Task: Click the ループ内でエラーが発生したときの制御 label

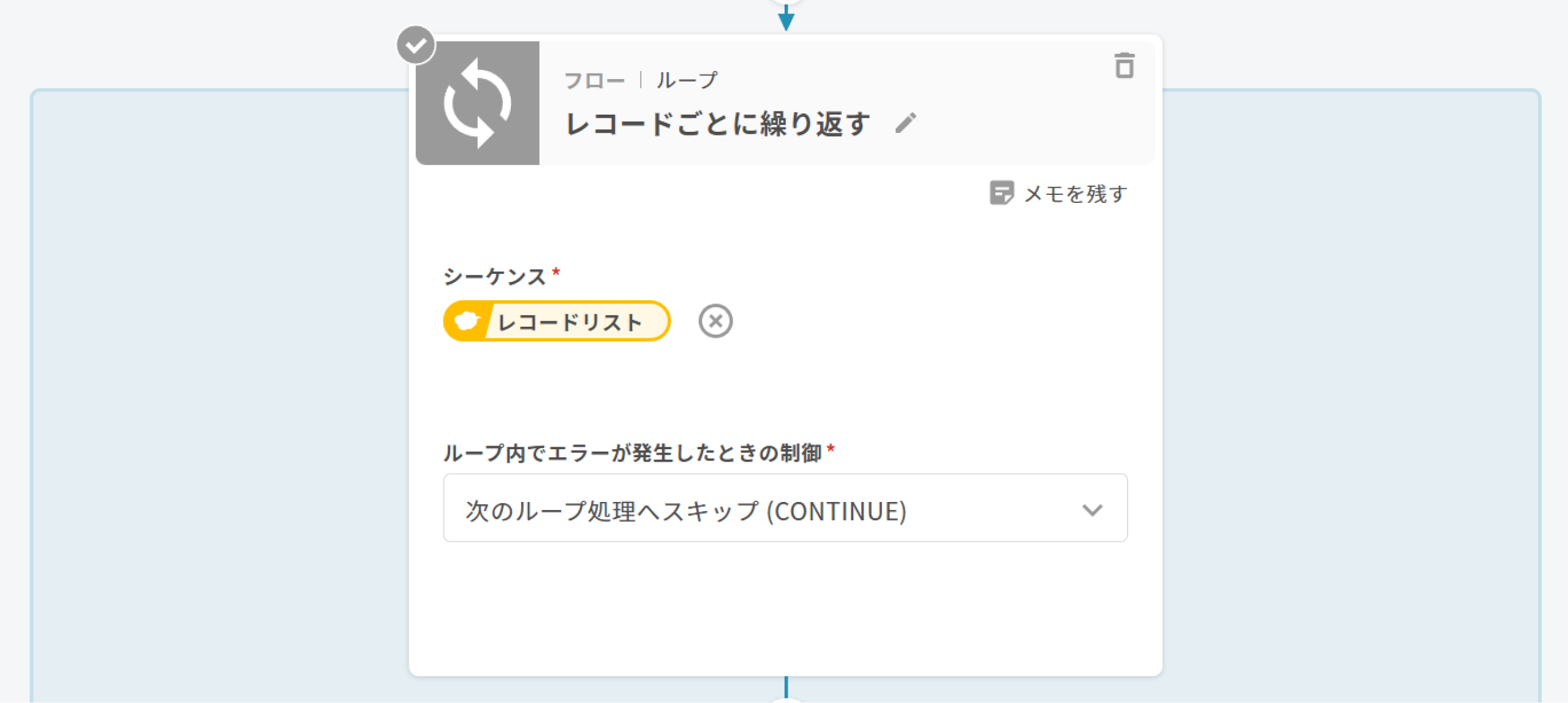Action: pos(632,453)
